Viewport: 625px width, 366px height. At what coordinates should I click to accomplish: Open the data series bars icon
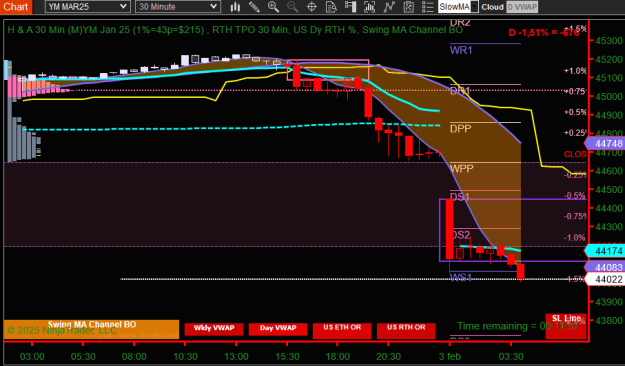pyautogui.click(x=369, y=7)
